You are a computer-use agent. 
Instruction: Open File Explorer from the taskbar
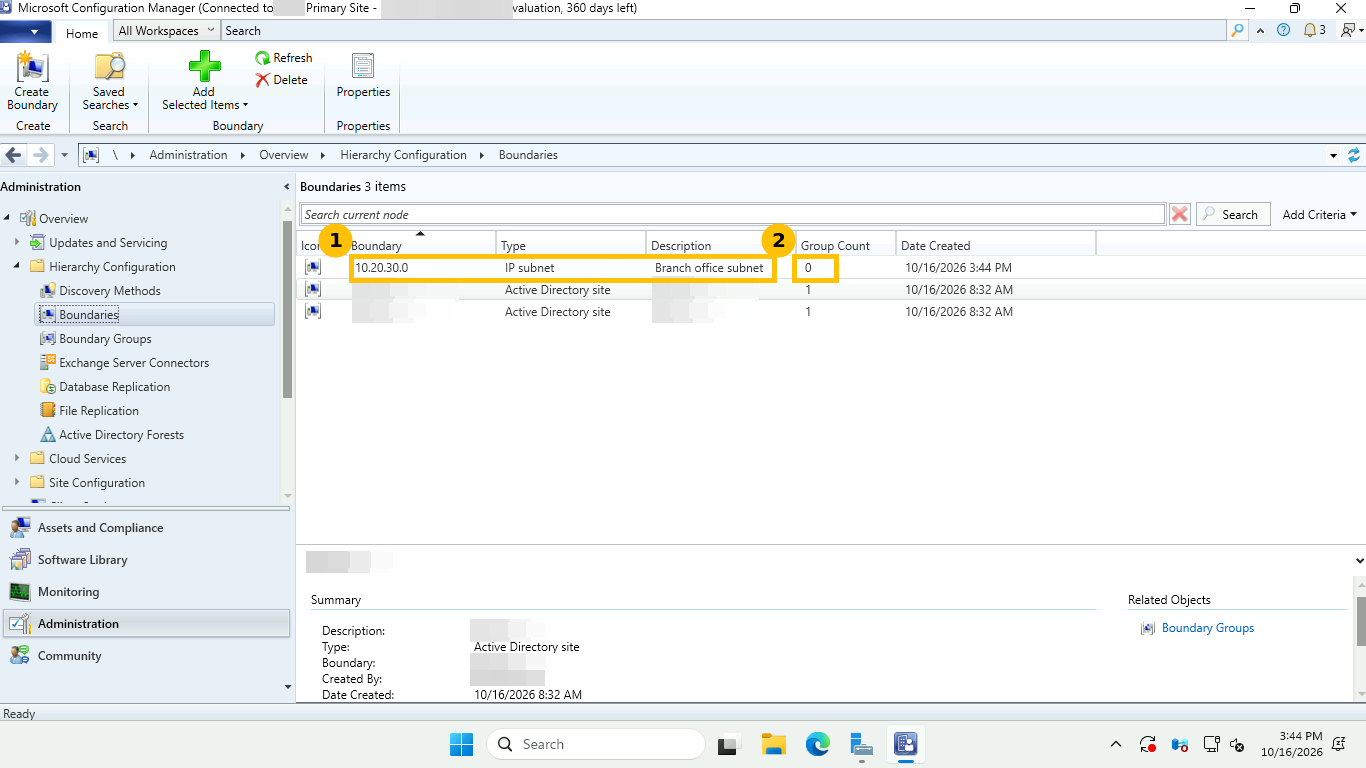click(x=773, y=744)
